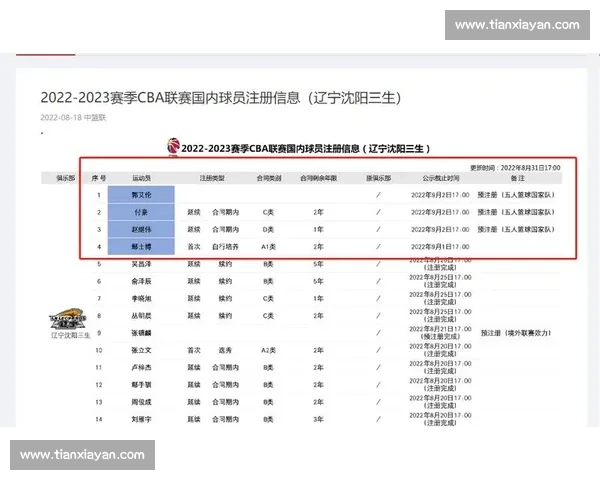Click the Liaoning team logo in the club column
Image resolution: width=600 pixels, height=480 pixels.
[x=68, y=319]
